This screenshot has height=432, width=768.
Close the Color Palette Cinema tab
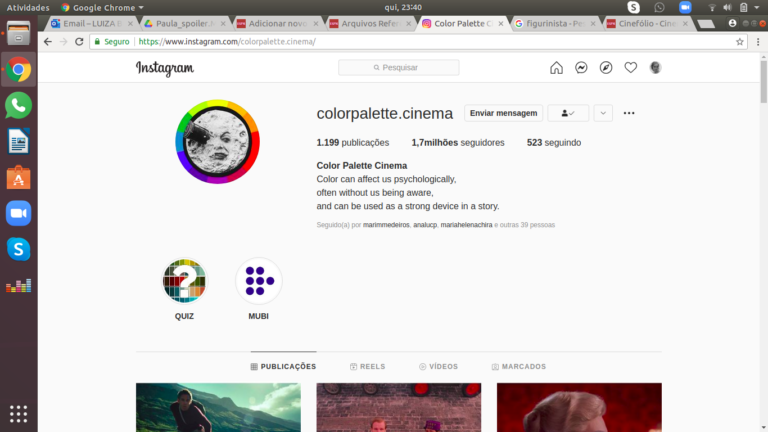501,24
